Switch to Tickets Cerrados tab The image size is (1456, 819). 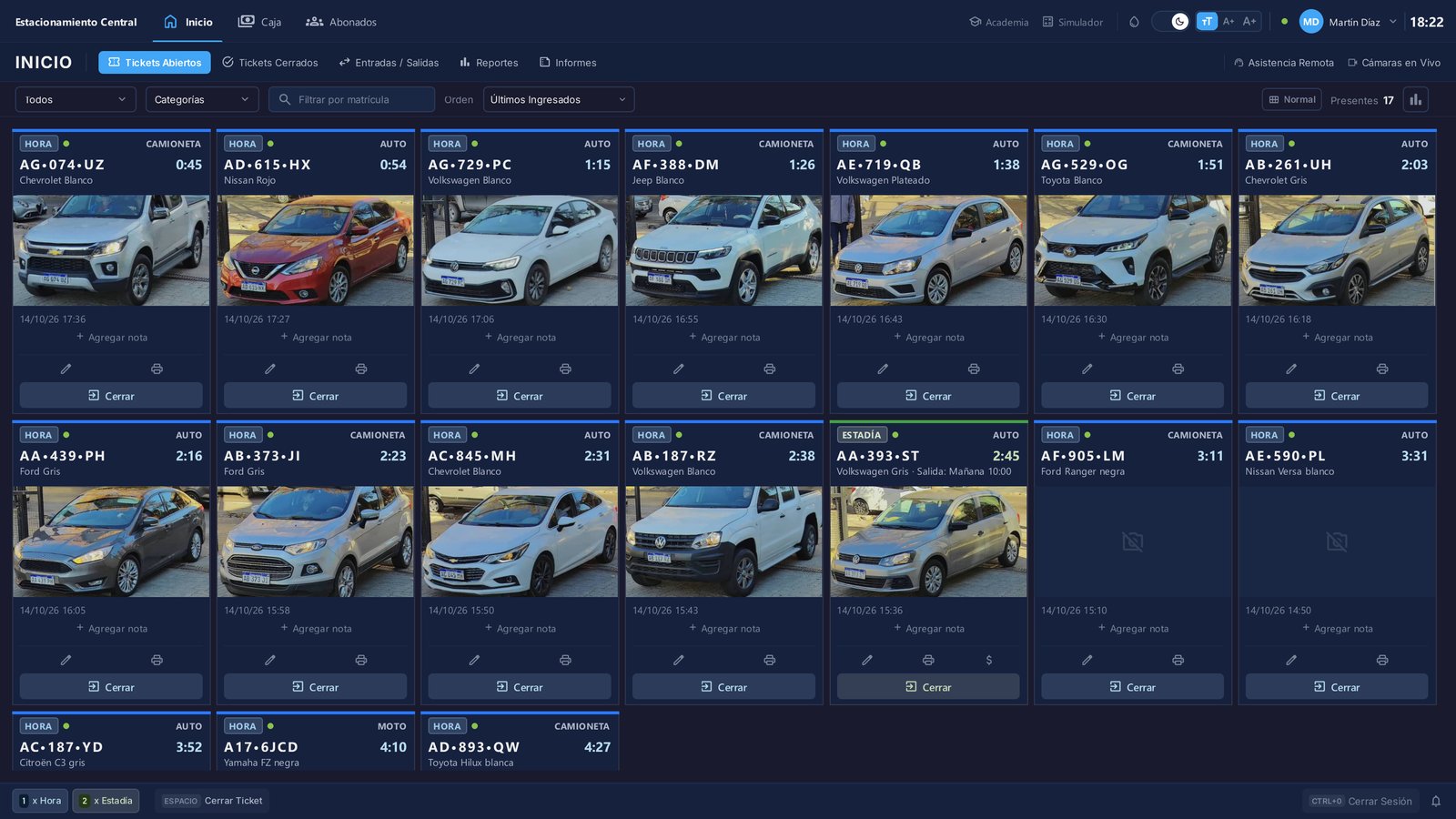(270, 63)
